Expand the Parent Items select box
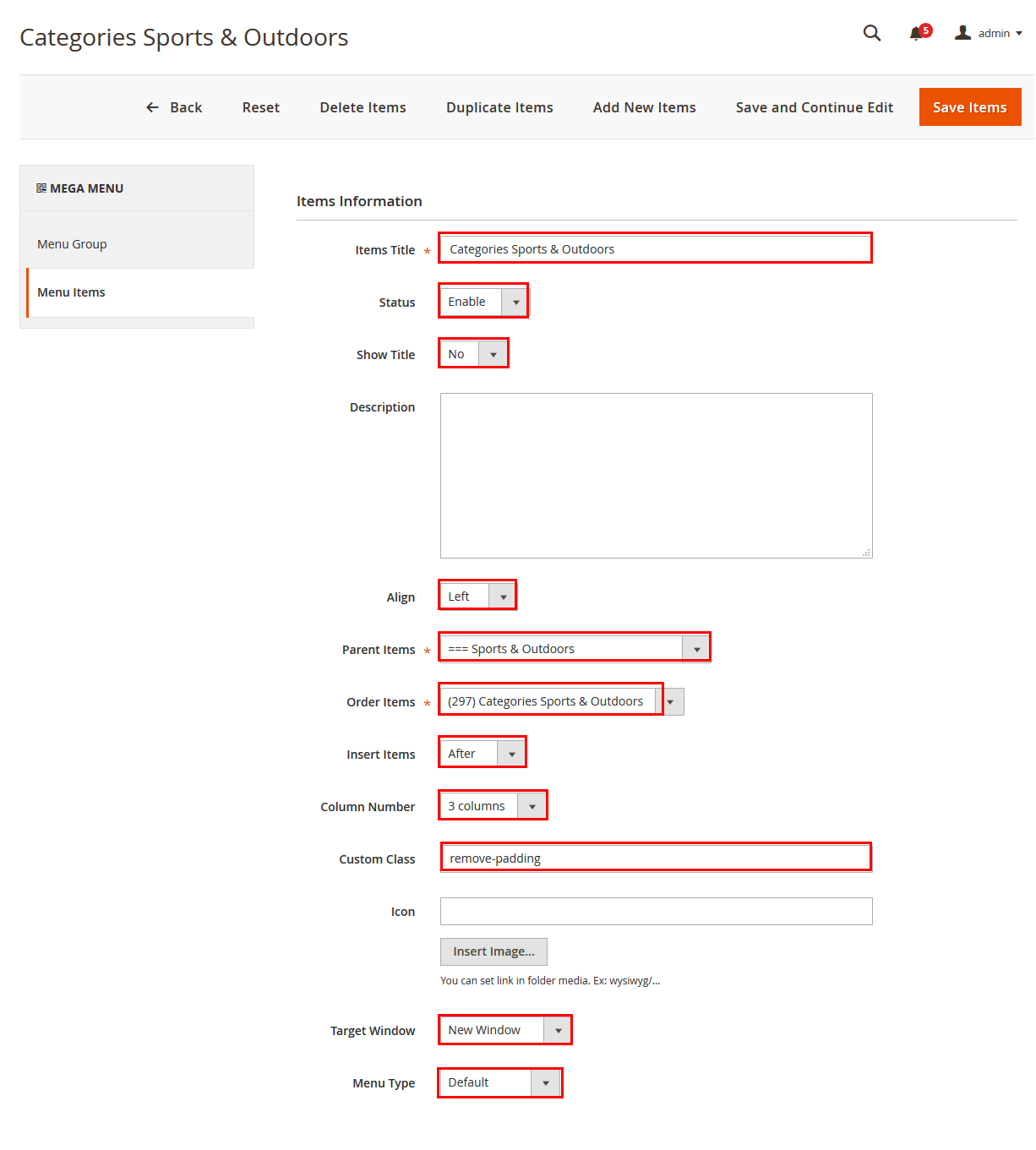1036x1150 pixels. click(575, 649)
